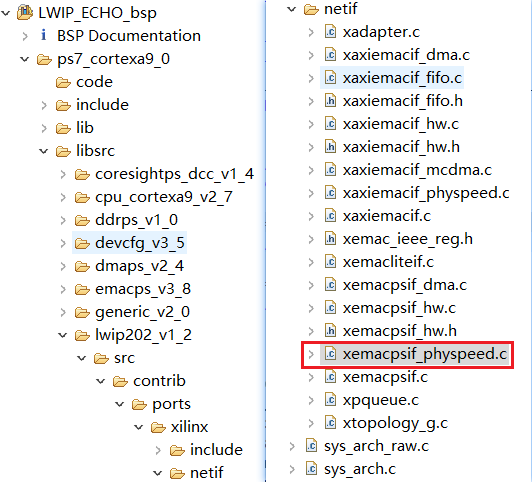Select the xpqueue.c file
The width and height of the screenshot is (532, 482).
[381, 400]
